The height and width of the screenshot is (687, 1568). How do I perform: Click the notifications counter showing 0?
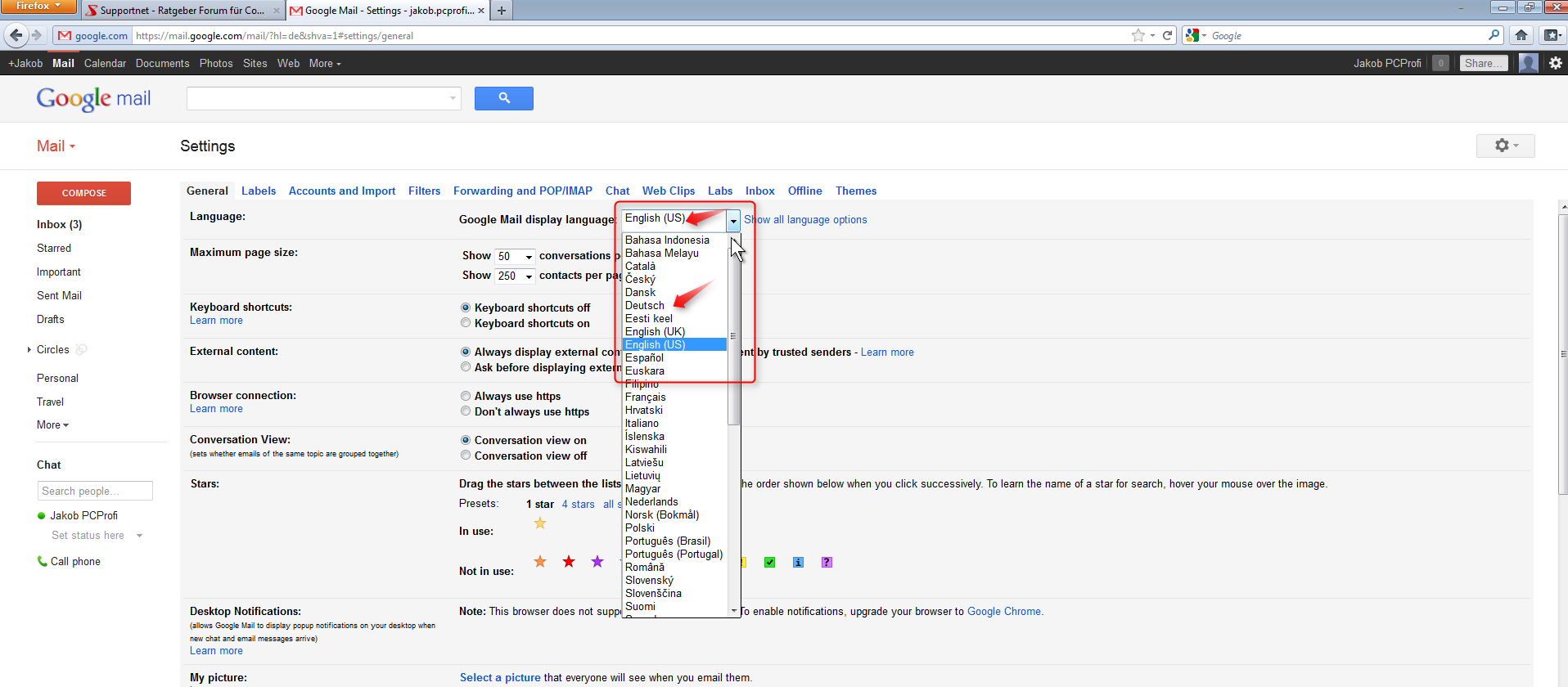pos(1440,63)
